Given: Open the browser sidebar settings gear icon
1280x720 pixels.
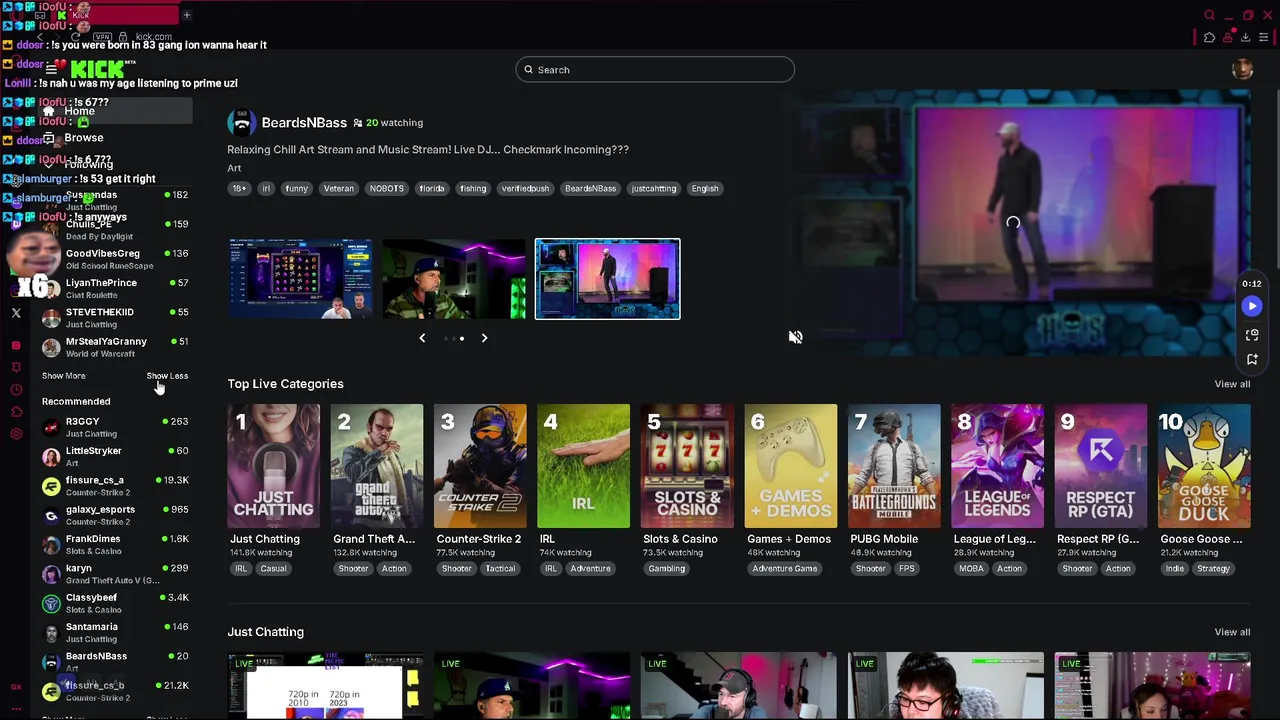Looking at the screenshot, I should pos(16,433).
